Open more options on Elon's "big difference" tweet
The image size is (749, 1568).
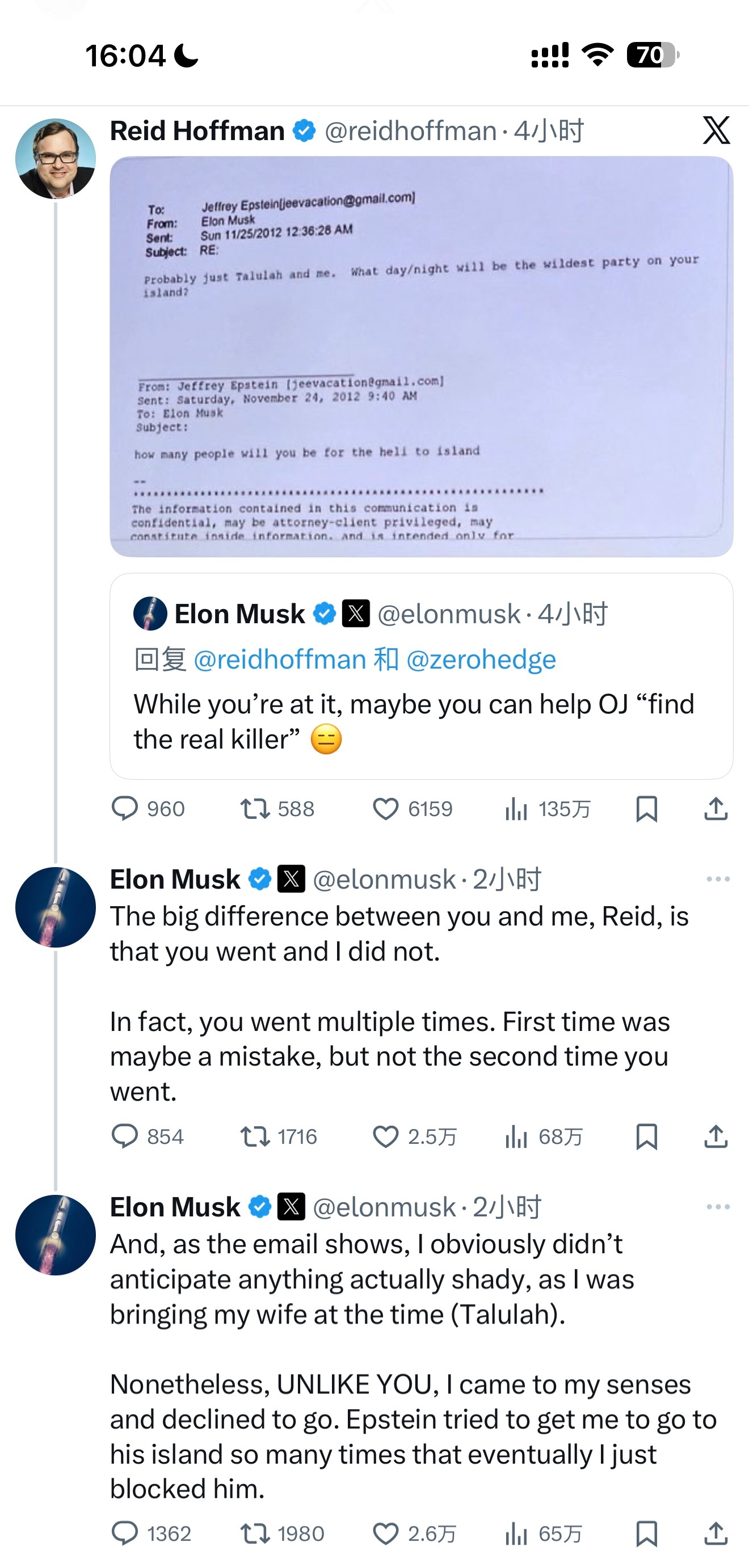(718, 879)
